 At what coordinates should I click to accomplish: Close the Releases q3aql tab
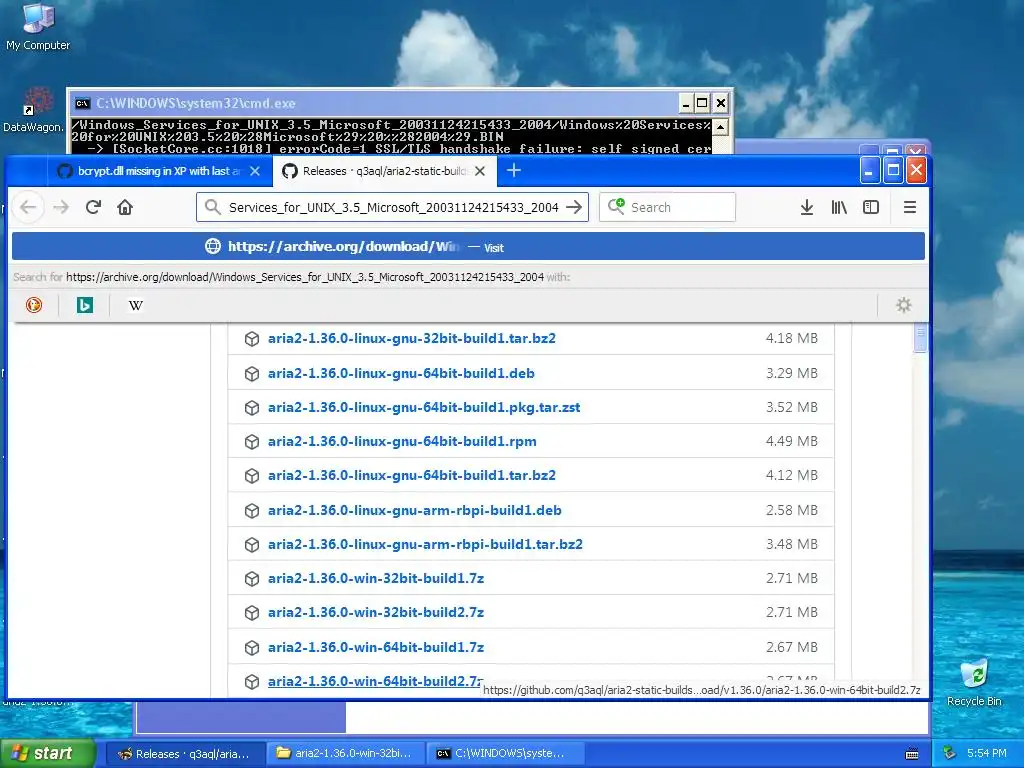point(480,171)
